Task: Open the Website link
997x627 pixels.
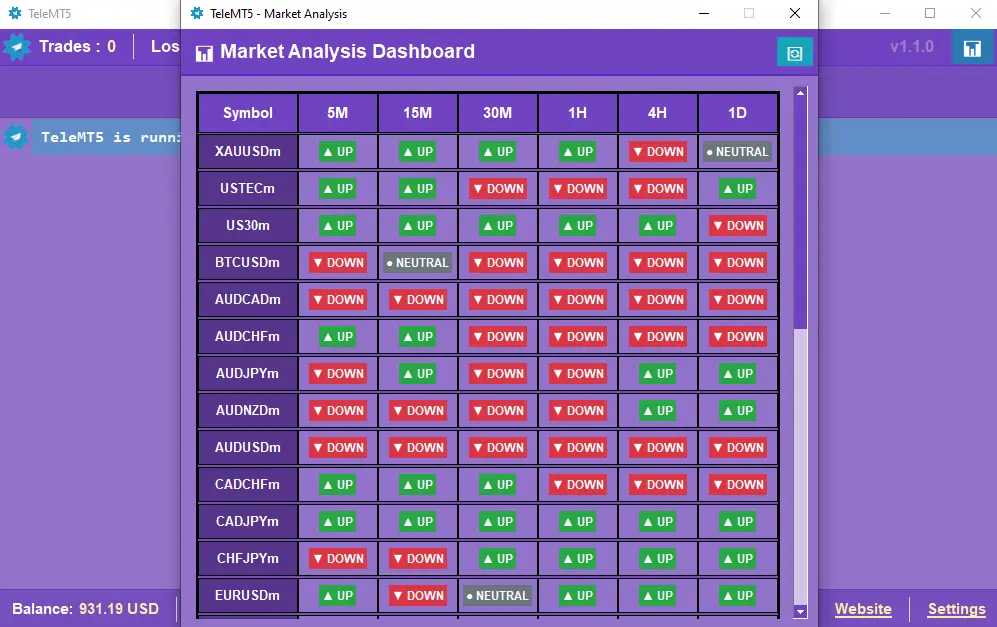Action: pyautogui.click(x=863, y=609)
